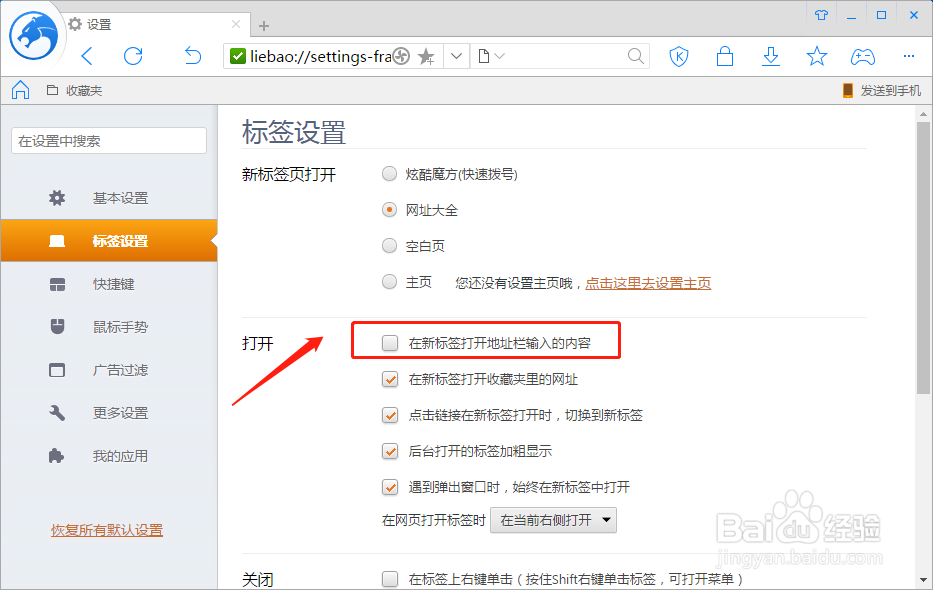The height and width of the screenshot is (590, 933).
Task: Click the gear icon beside 基本设置
Action: (x=57, y=198)
